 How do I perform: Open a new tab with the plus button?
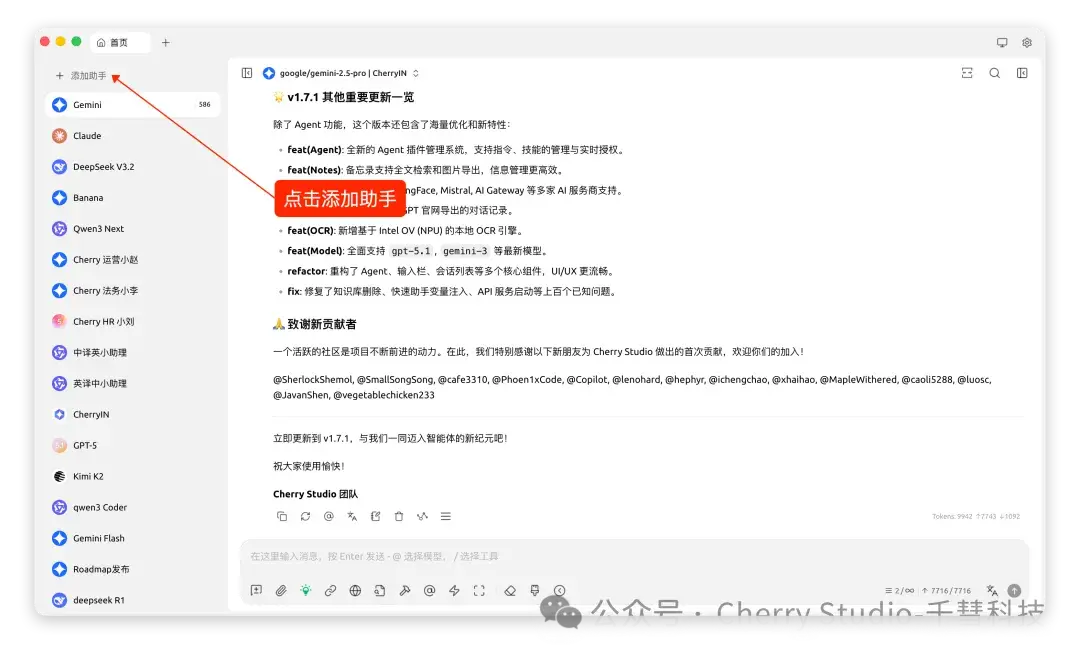tap(166, 42)
